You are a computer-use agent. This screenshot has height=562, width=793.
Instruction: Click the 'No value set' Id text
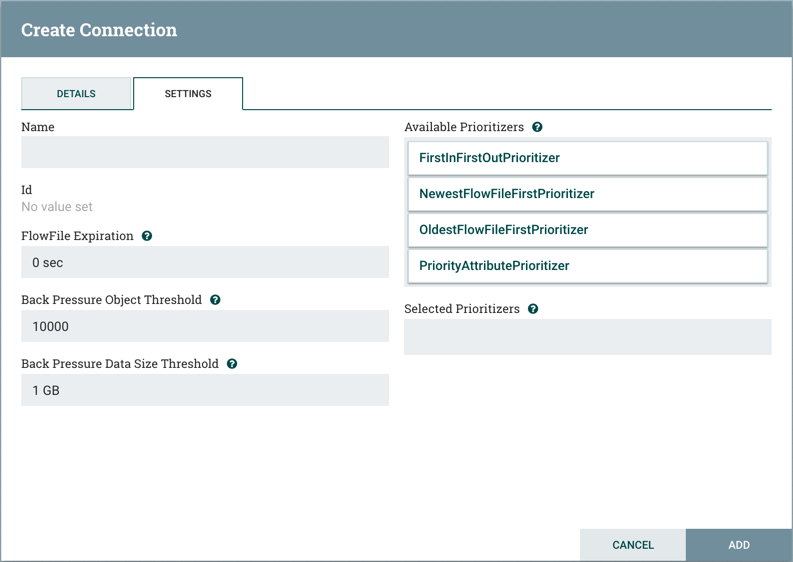[x=57, y=207]
